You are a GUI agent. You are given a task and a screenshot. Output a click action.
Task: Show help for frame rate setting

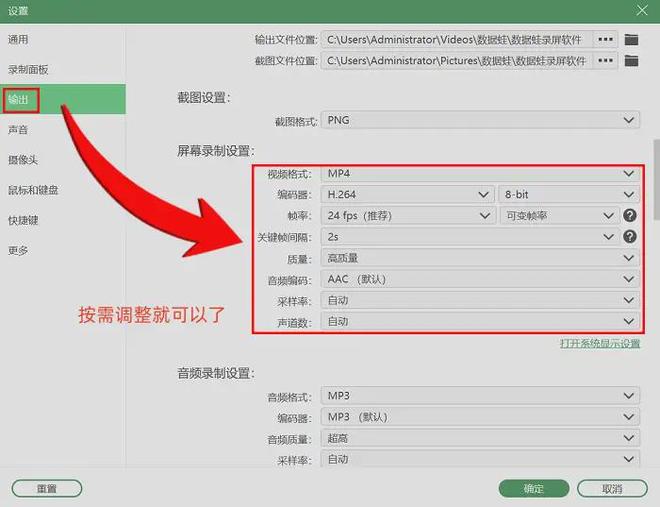(x=630, y=215)
